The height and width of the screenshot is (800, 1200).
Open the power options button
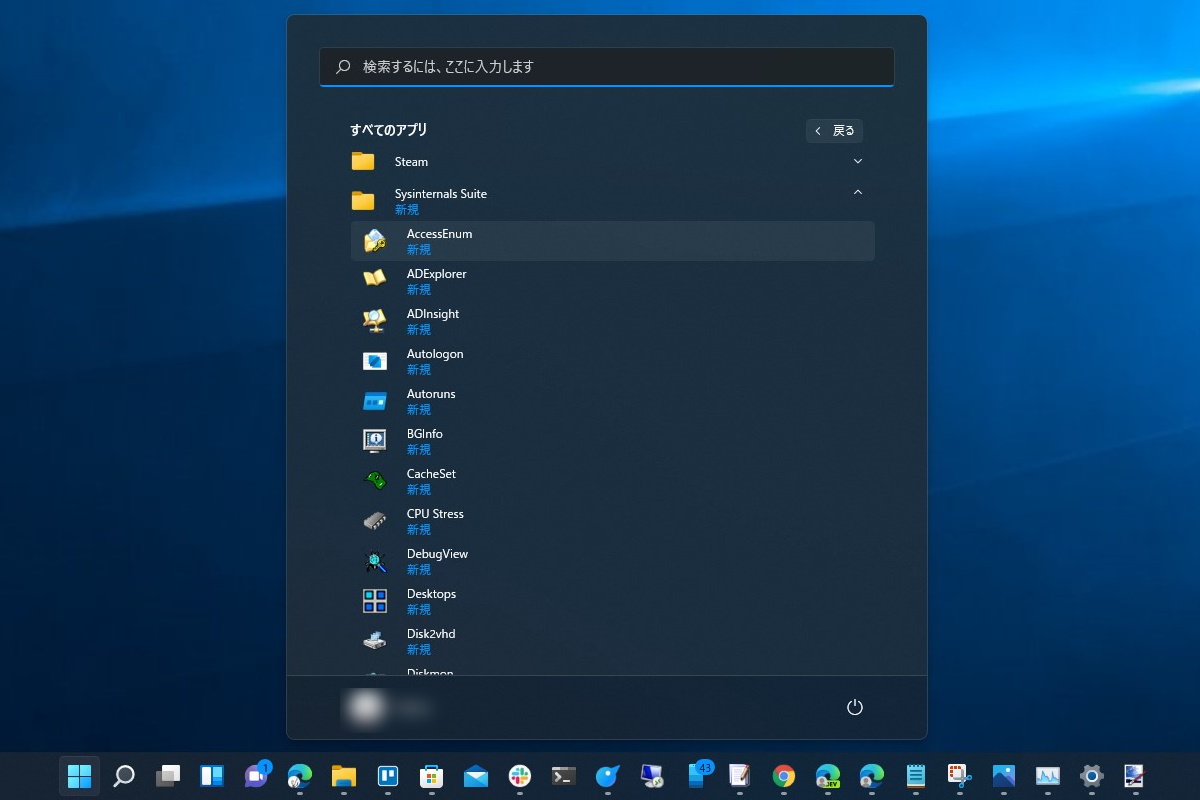854,707
